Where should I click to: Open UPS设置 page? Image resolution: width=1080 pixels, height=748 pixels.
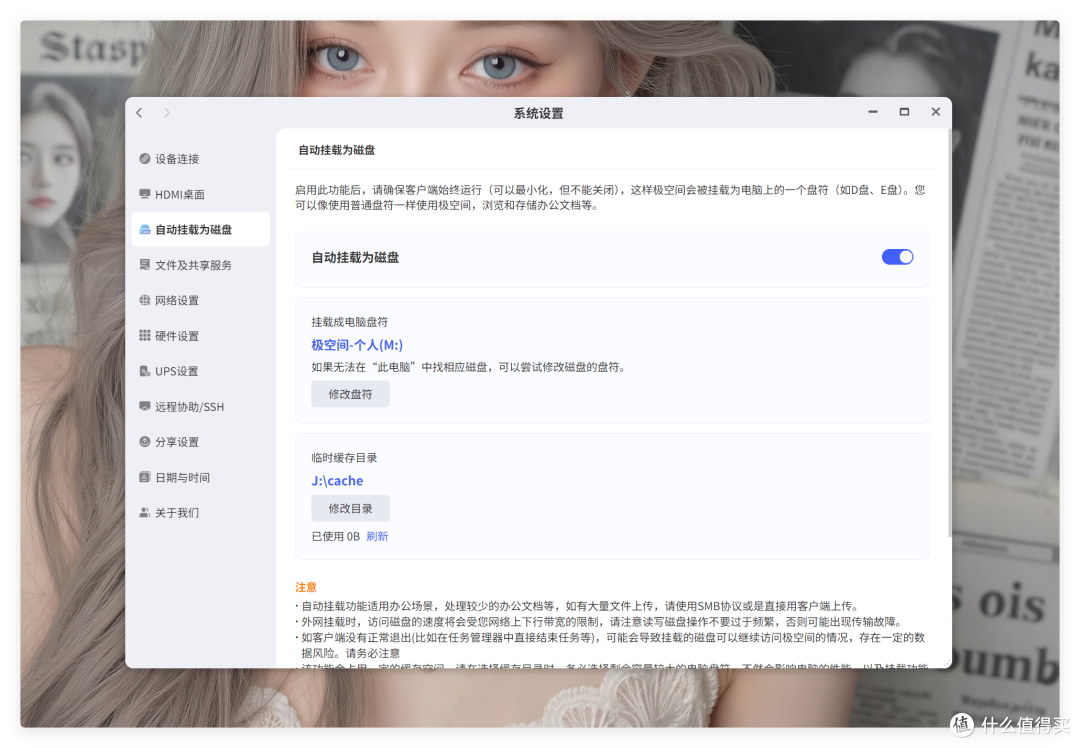(x=200, y=371)
